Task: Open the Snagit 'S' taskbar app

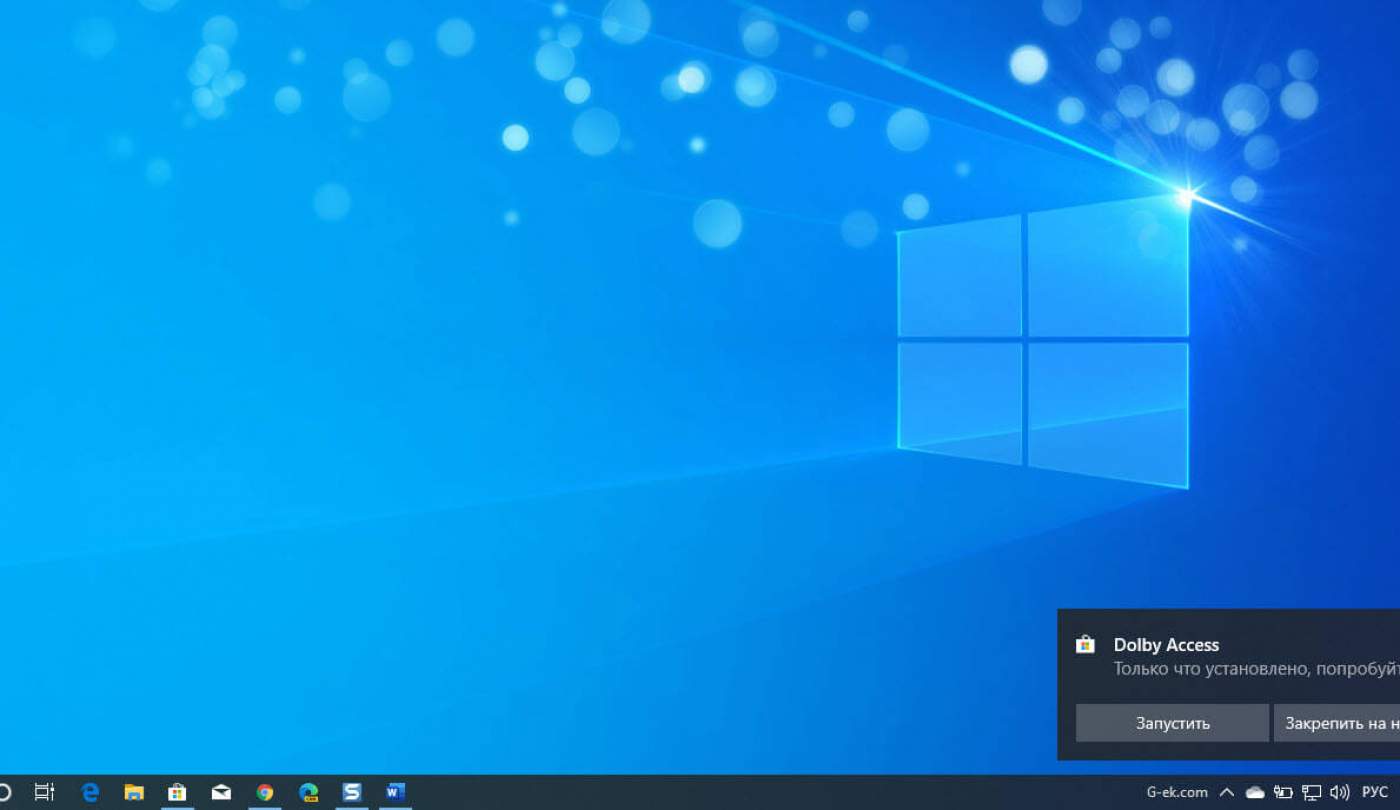Action: pyautogui.click(x=352, y=792)
